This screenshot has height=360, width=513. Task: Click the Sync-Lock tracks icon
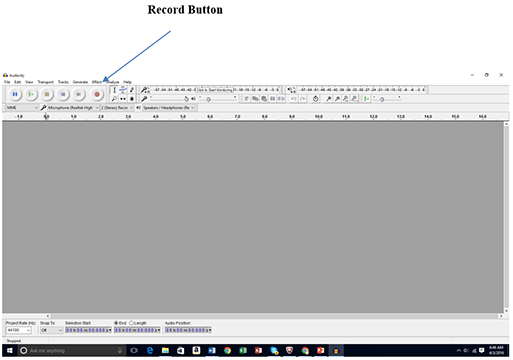[315, 99]
